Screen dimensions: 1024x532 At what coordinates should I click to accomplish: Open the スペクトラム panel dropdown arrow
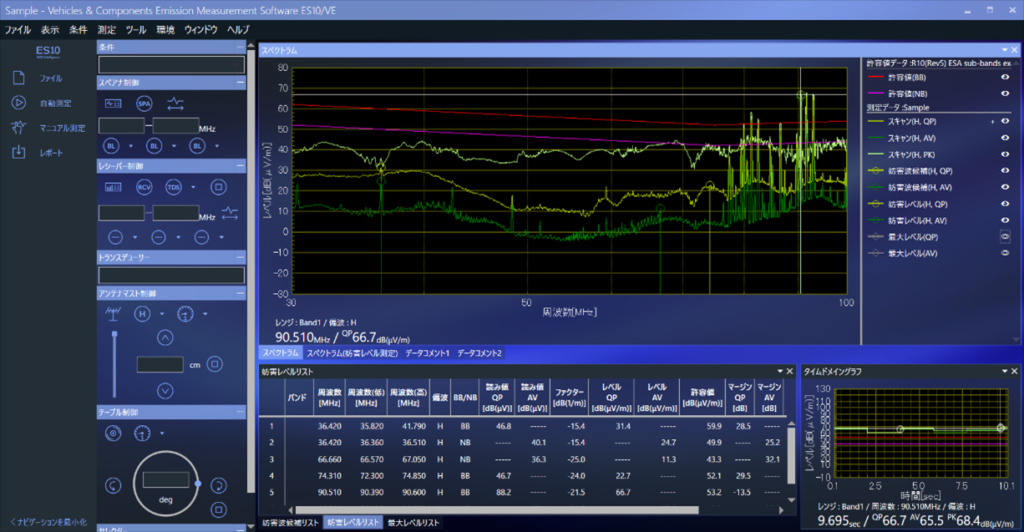click(1003, 49)
